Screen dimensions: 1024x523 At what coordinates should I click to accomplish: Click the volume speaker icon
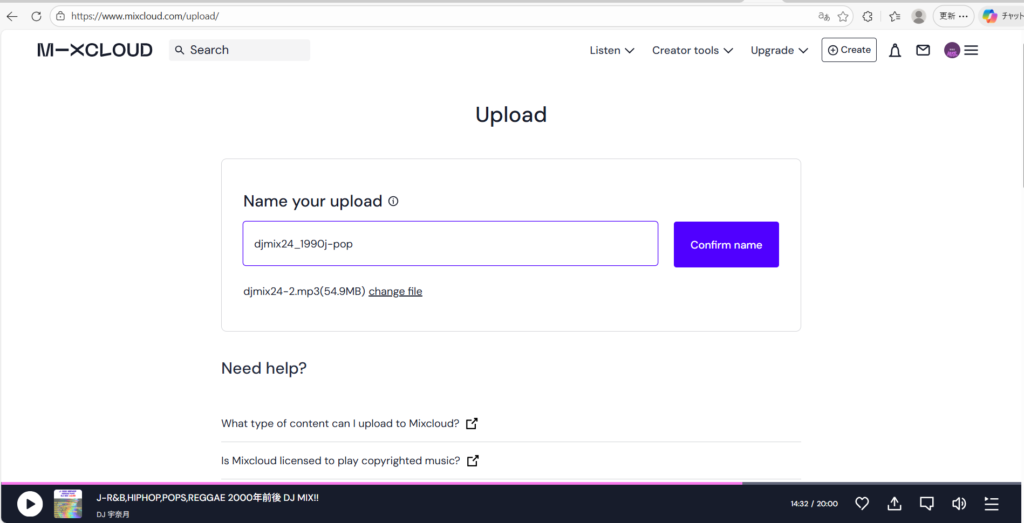click(959, 503)
